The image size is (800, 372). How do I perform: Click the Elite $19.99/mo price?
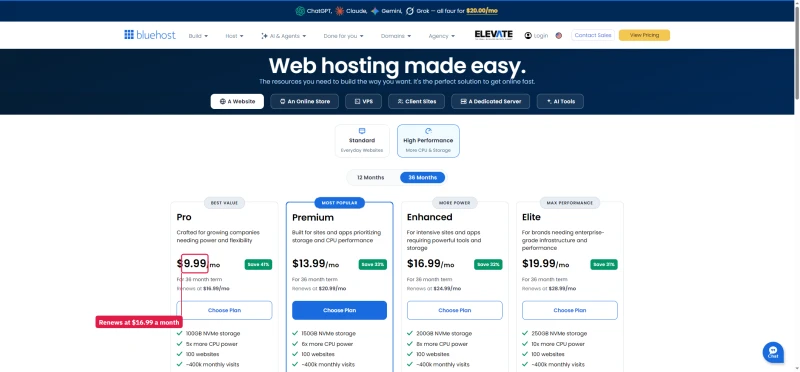(x=546, y=264)
